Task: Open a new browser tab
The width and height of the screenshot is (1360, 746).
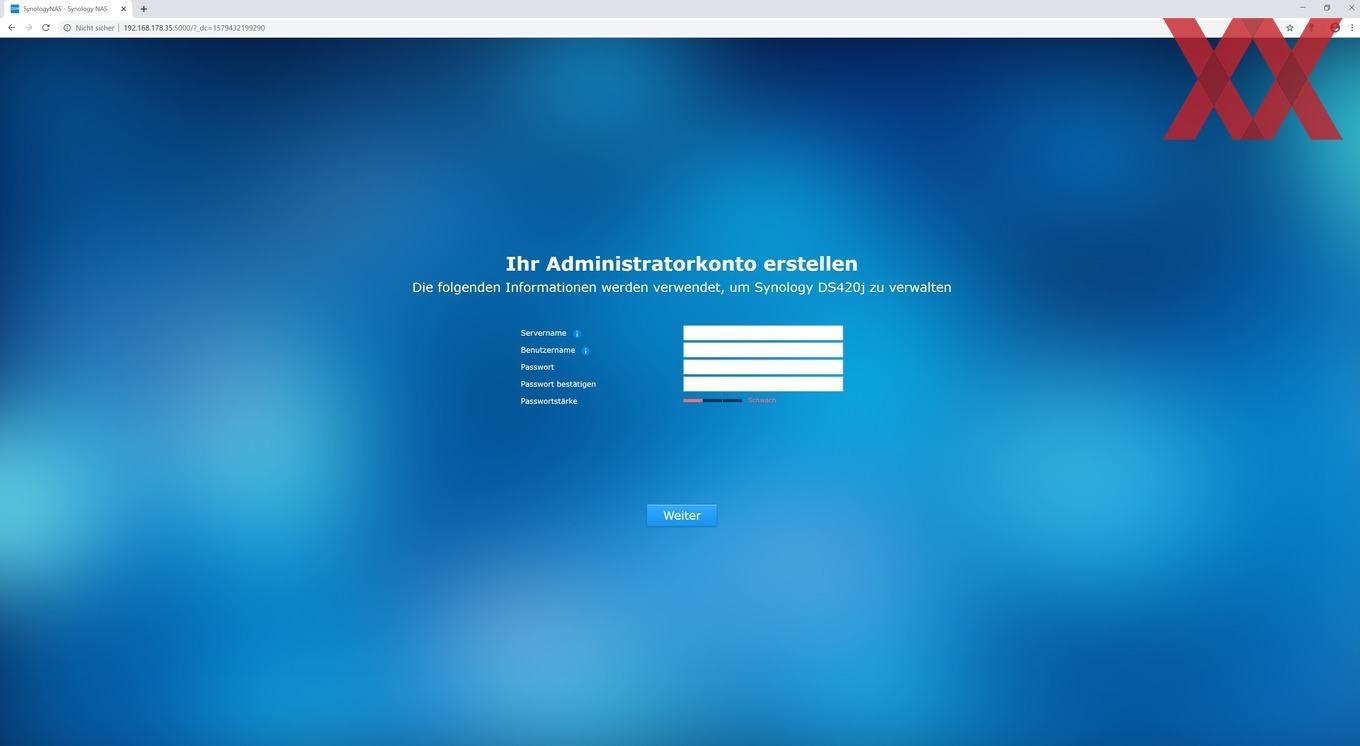Action: (x=143, y=9)
